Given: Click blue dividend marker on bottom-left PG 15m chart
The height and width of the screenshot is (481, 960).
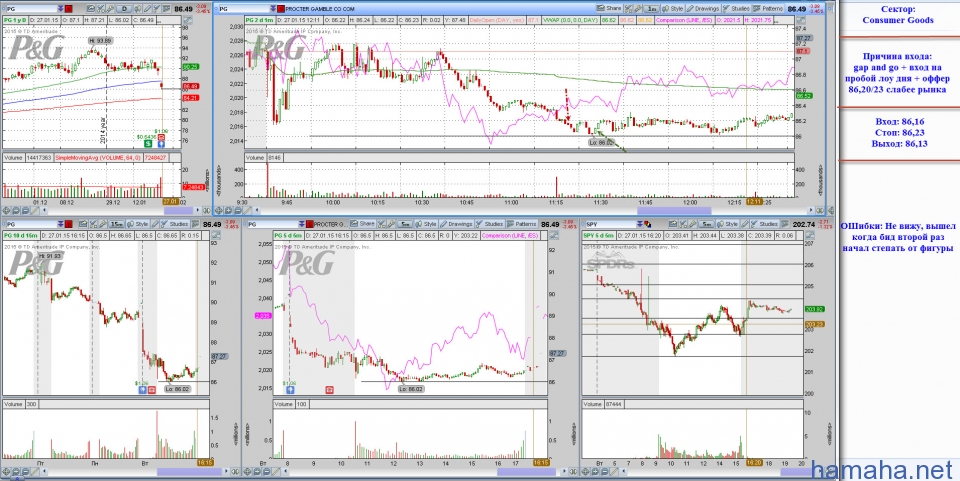Looking at the screenshot, I should coord(142,389).
